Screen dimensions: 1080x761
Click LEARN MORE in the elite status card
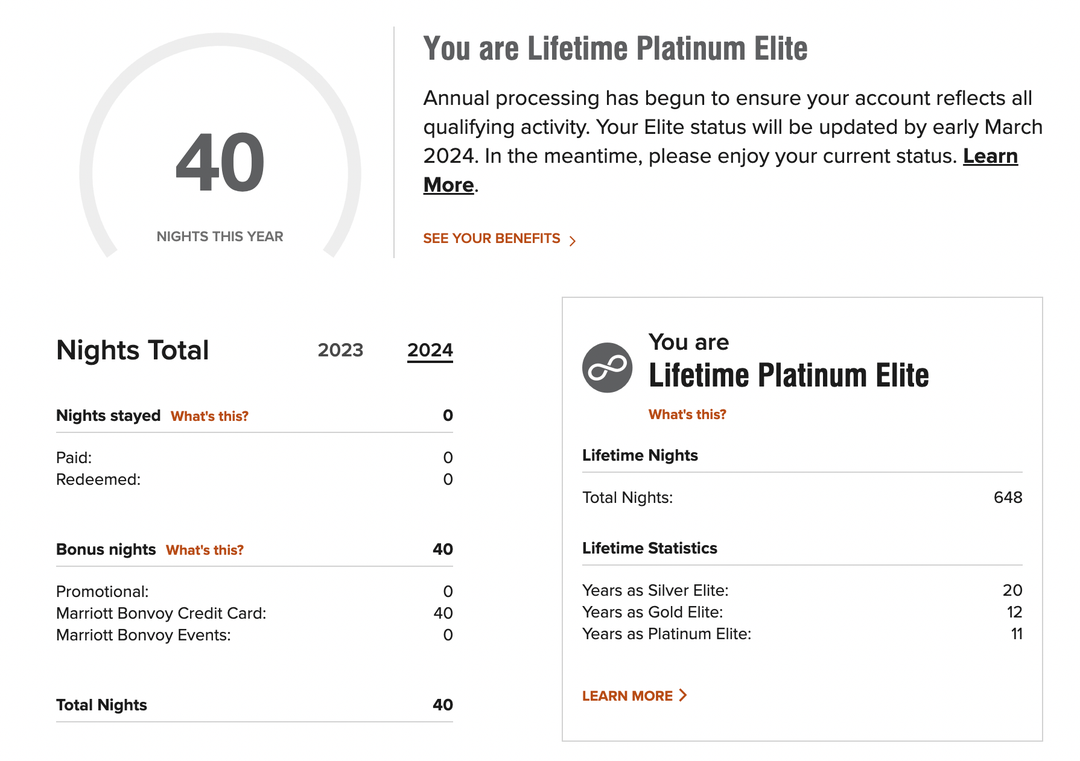click(x=627, y=695)
